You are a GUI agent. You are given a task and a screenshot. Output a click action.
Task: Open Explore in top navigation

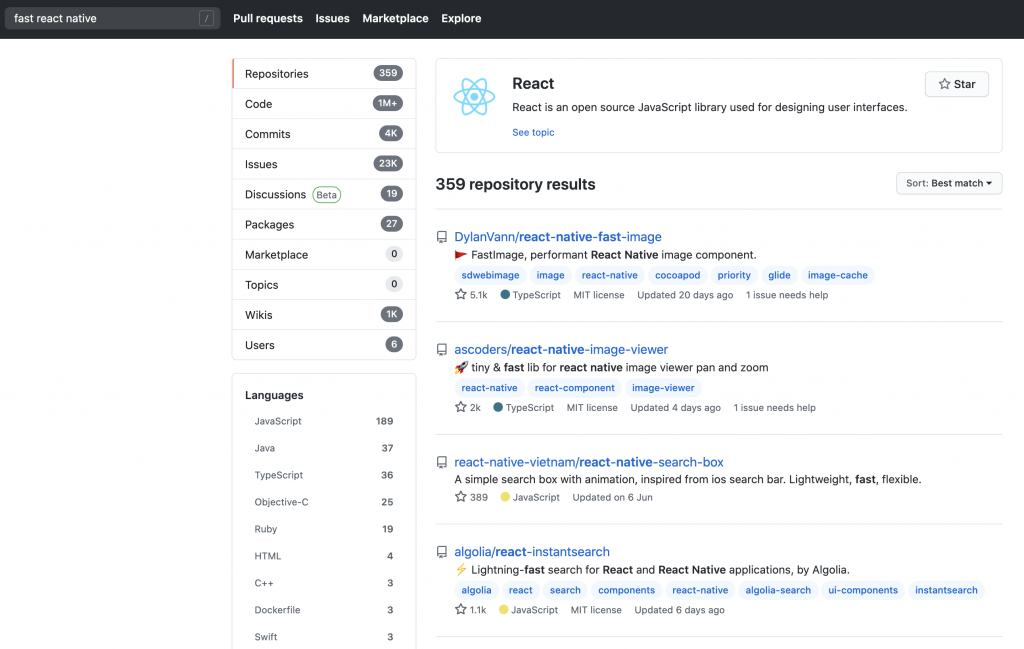pos(461,18)
